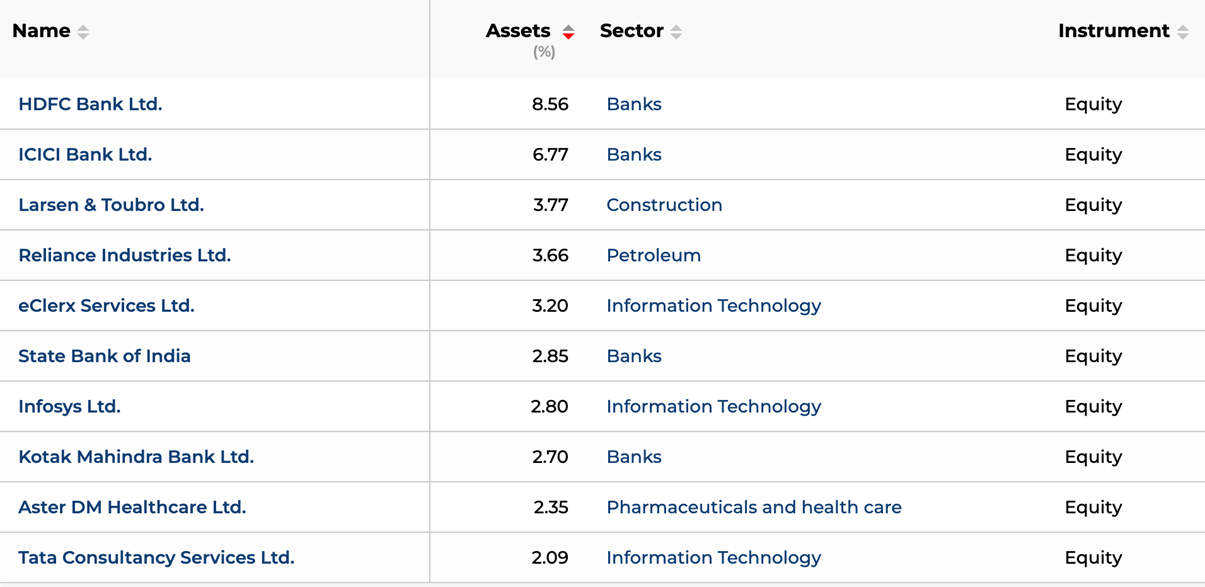This screenshot has width=1205, height=587.
Task: Open the Petroleum sector link
Action: (653, 256)
